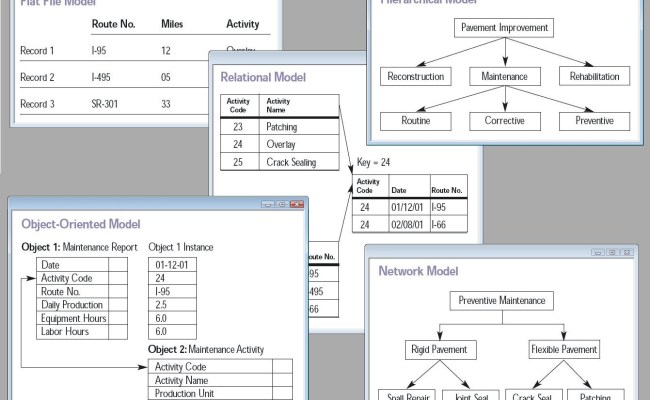Select the Flexible Pavement node

(564, 350)
